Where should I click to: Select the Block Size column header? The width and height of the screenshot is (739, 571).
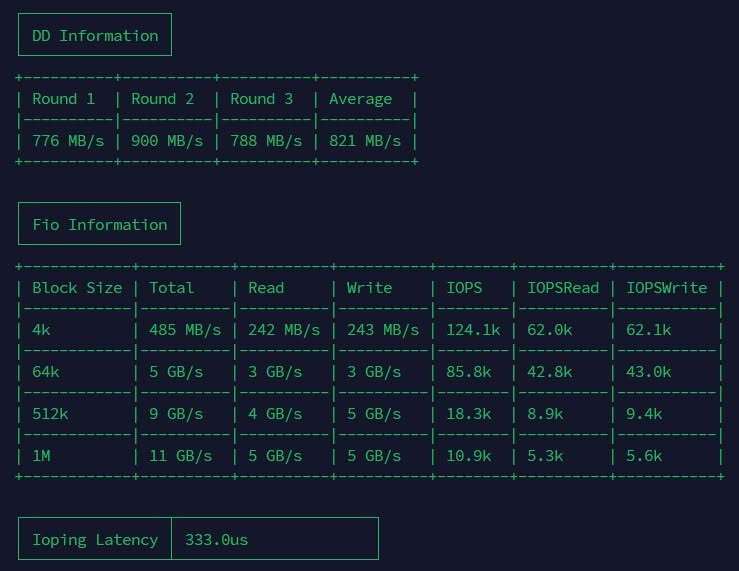[77, 288]
